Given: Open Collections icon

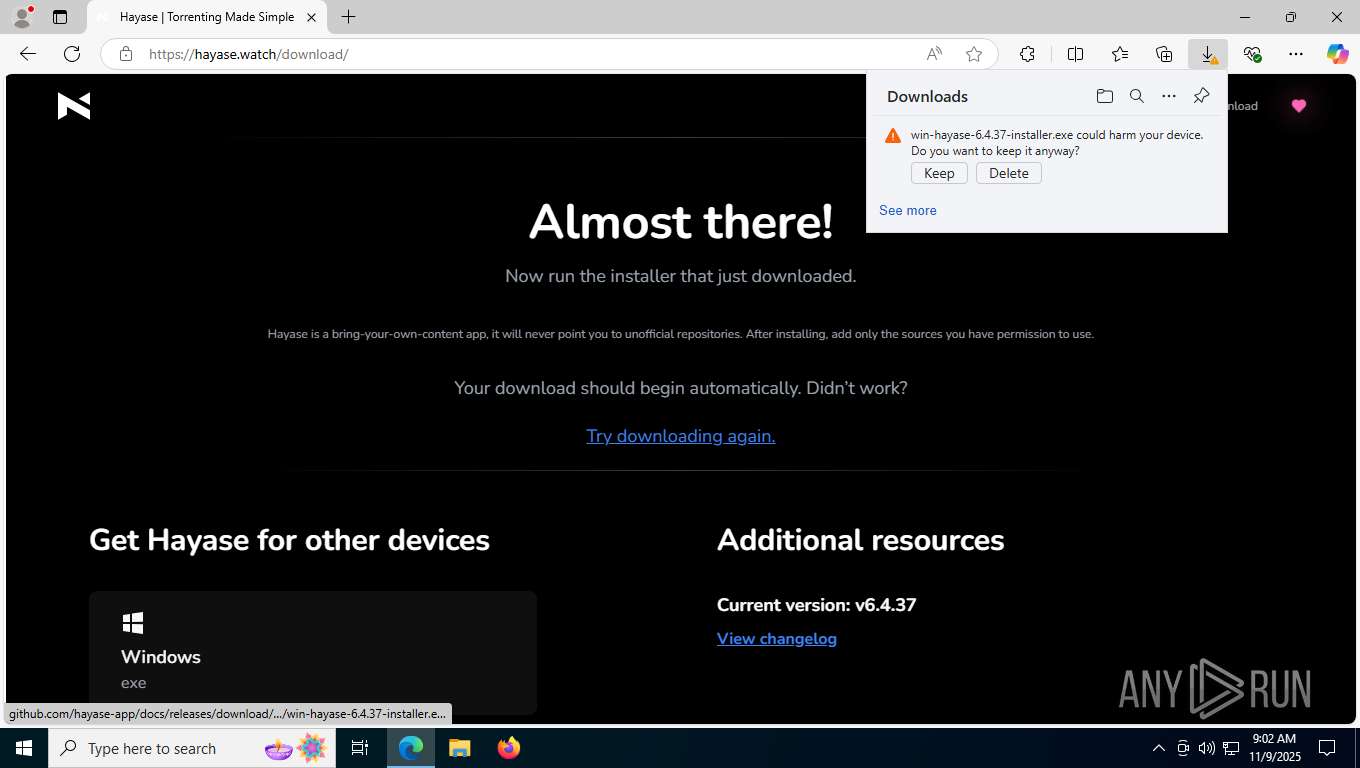Looking at the screenshot, I should click(x=1164, y=54).
